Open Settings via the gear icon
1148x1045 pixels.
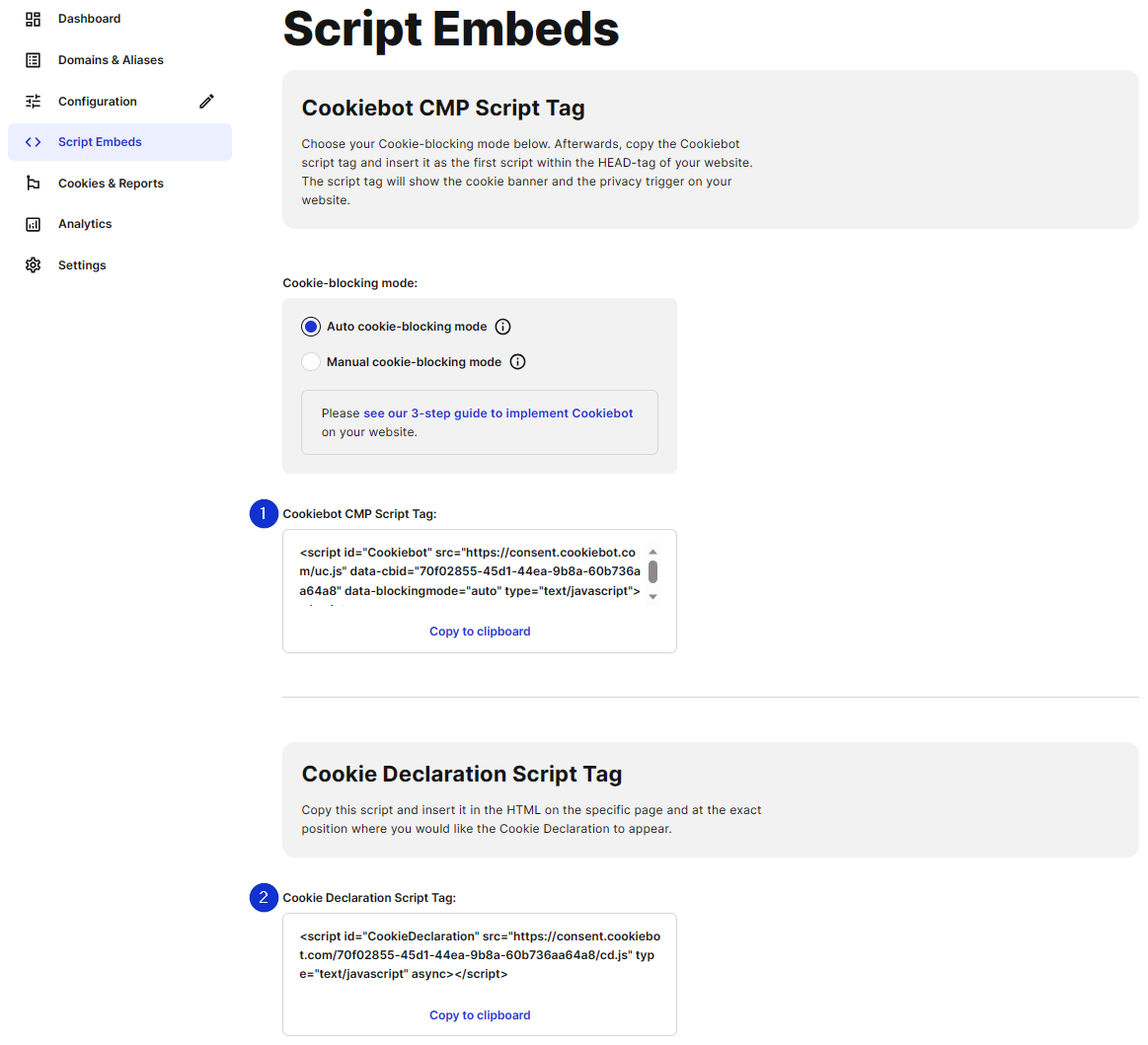[33, 264]
